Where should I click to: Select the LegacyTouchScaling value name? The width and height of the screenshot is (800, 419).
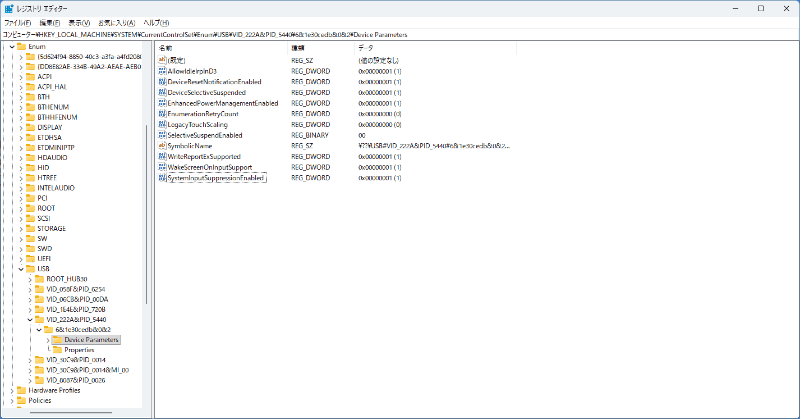pos(197,125)
